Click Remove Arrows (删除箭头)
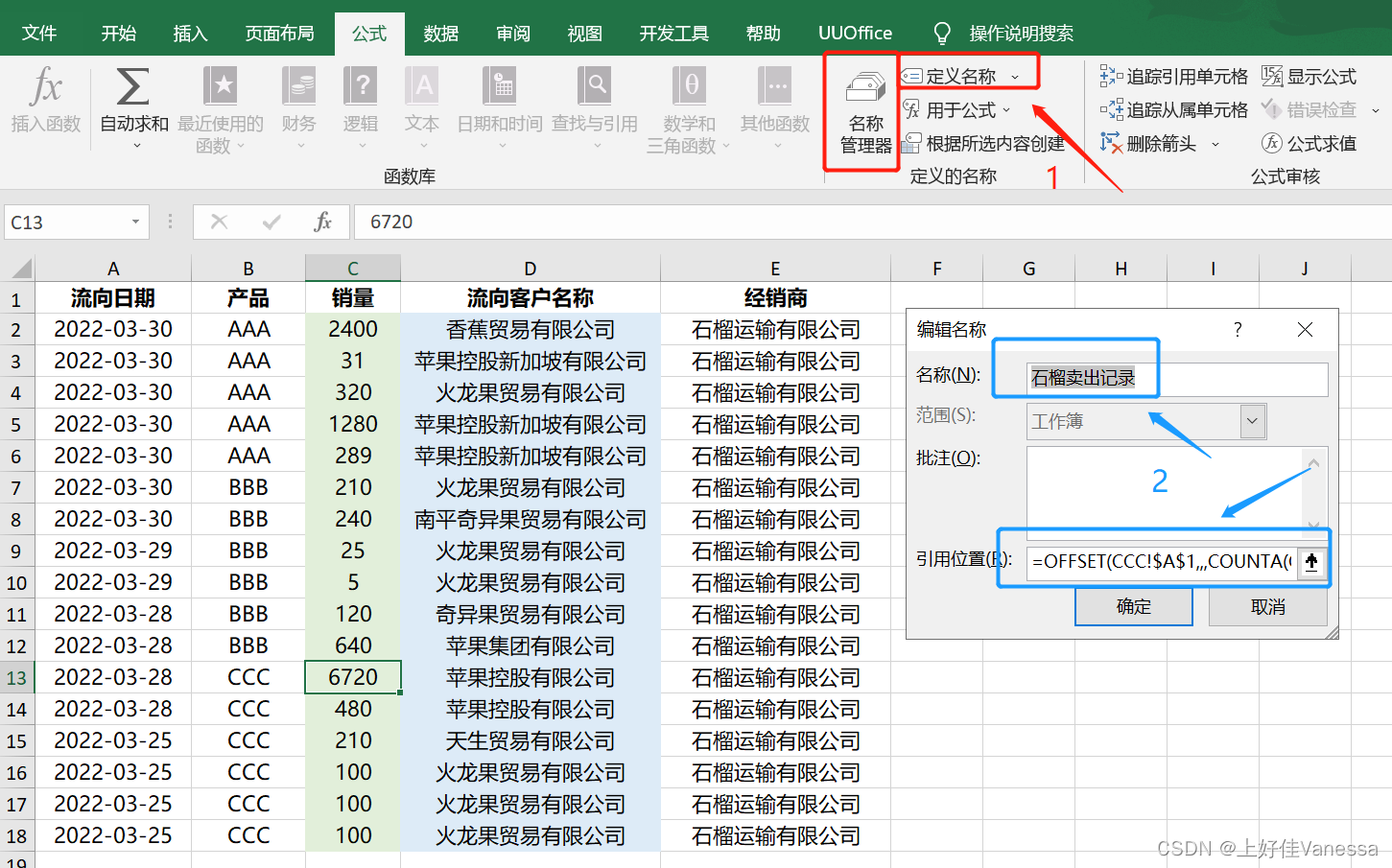This screenshot has width=1392, height=868. tap(1148, 144)
